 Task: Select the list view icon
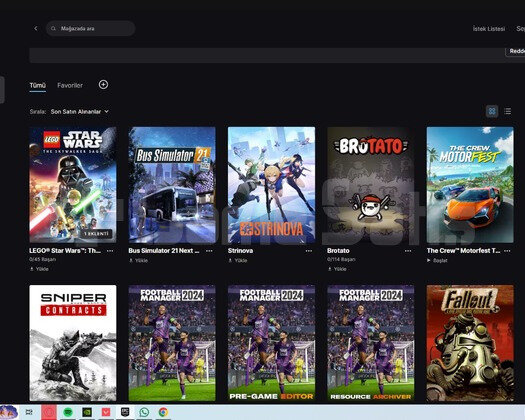point(508,111)
